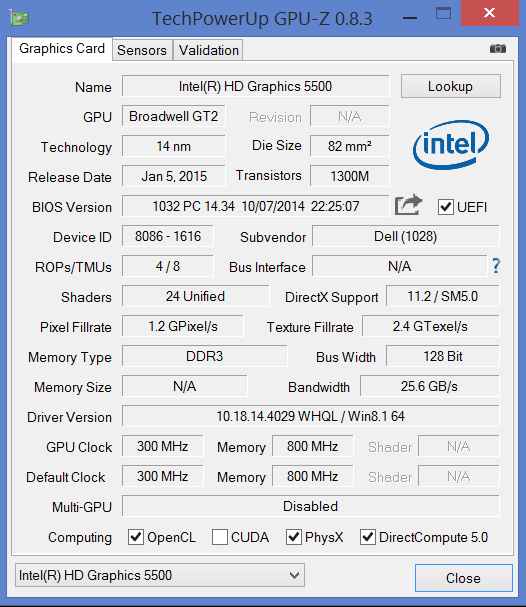Open the GPU selection dropdown

(x=160, y=575)
